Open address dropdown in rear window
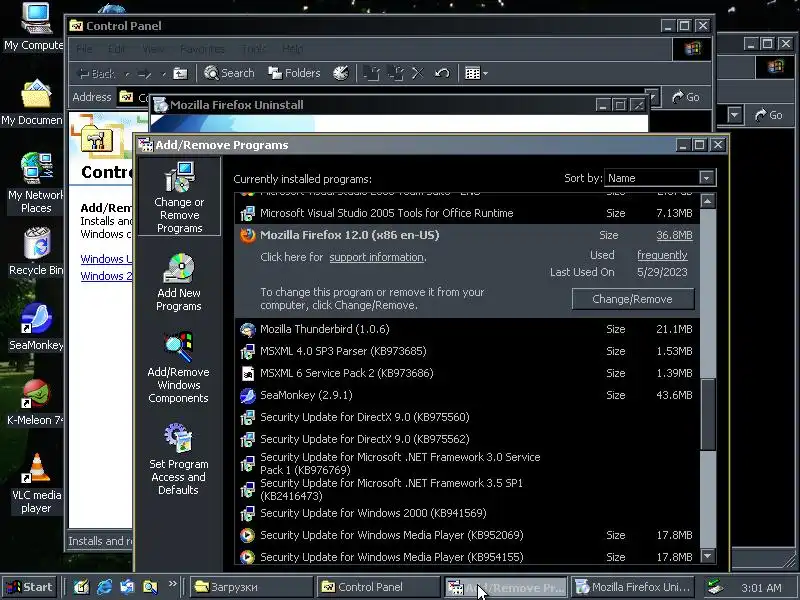 [734, 115]
